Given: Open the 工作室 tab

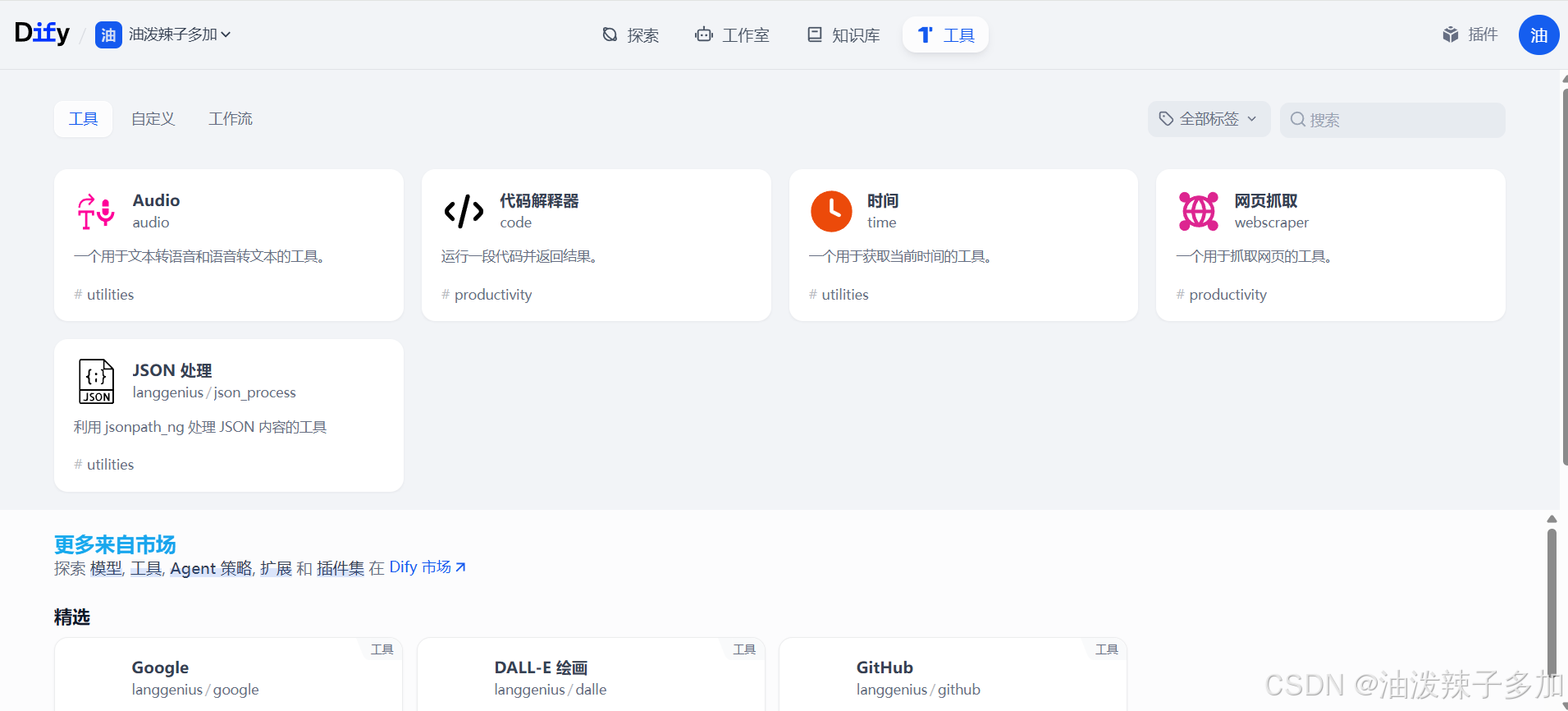Looking at the screenshot, I should 732,34.
